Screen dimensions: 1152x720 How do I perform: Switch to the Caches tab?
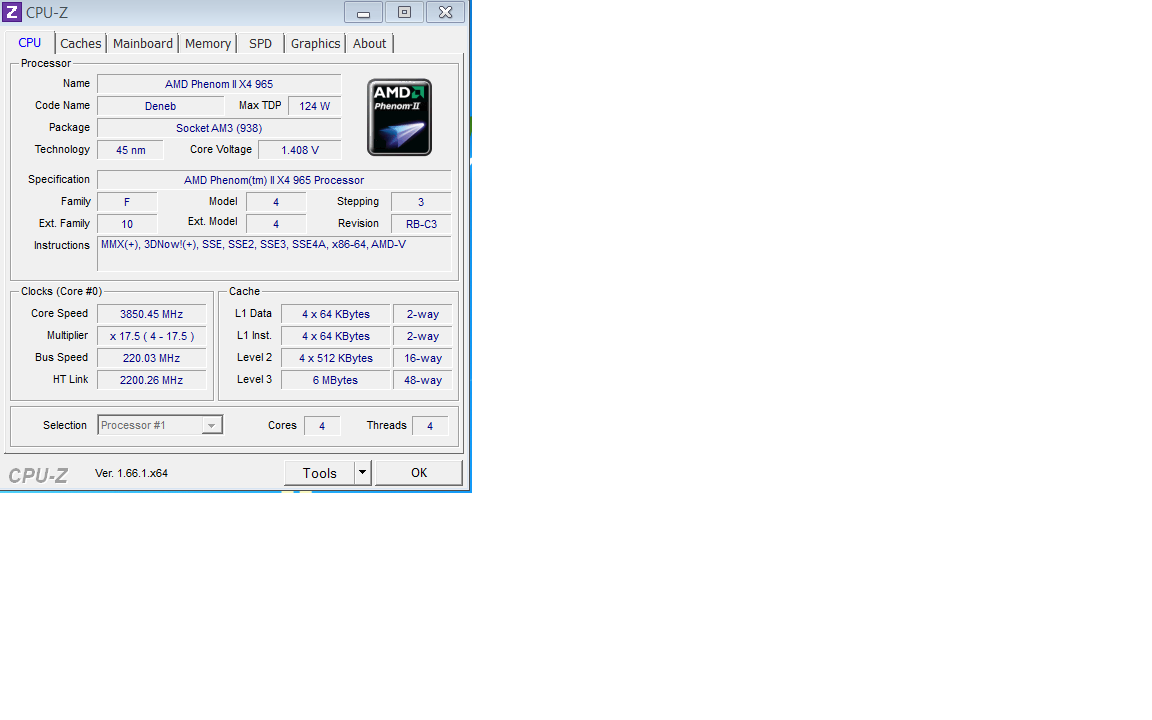81,43
